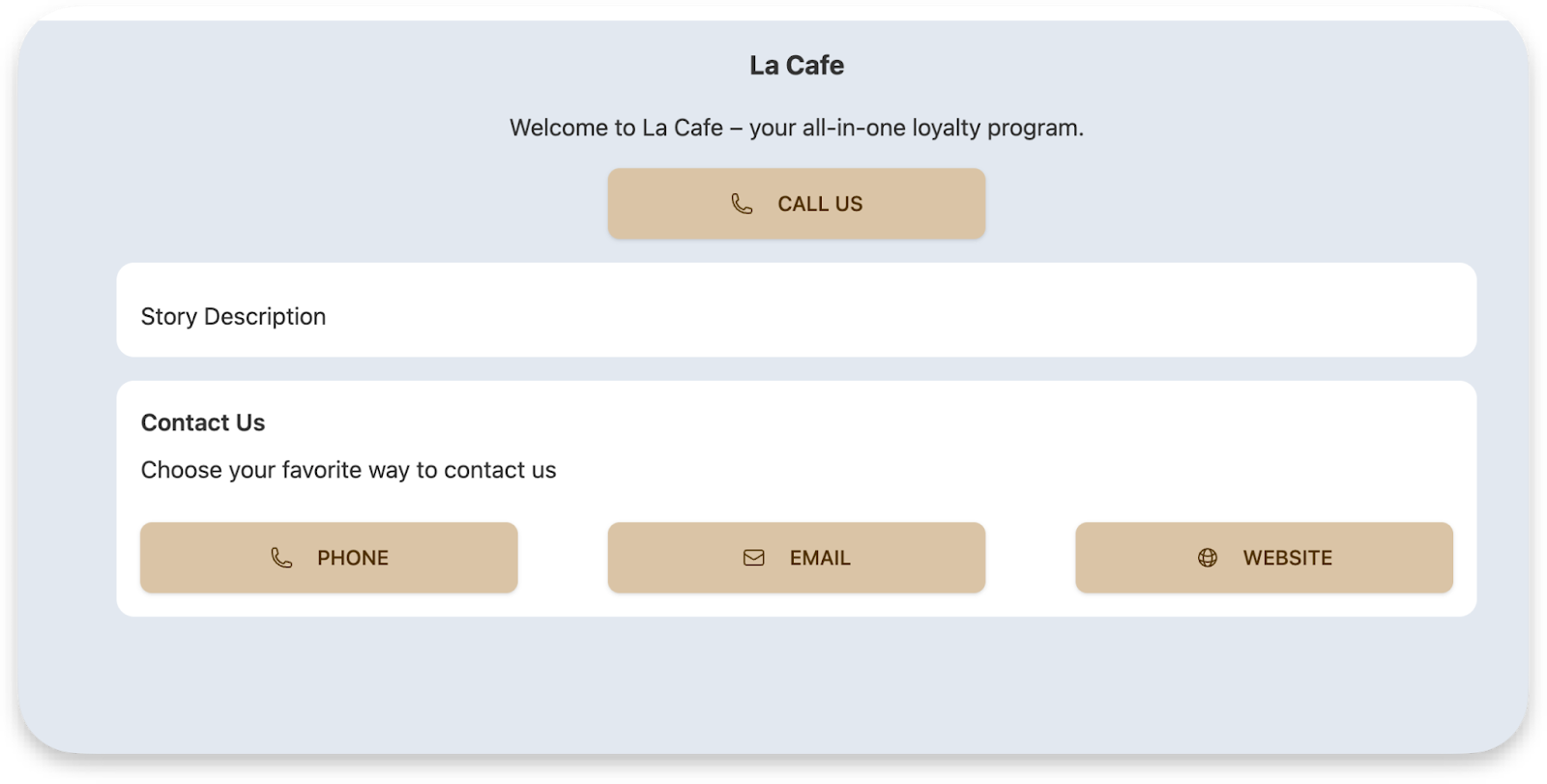The width and height of the screenshot is (1547, 784).
Task: Click the 'PHONE' text label
Action: click(353, 558)
